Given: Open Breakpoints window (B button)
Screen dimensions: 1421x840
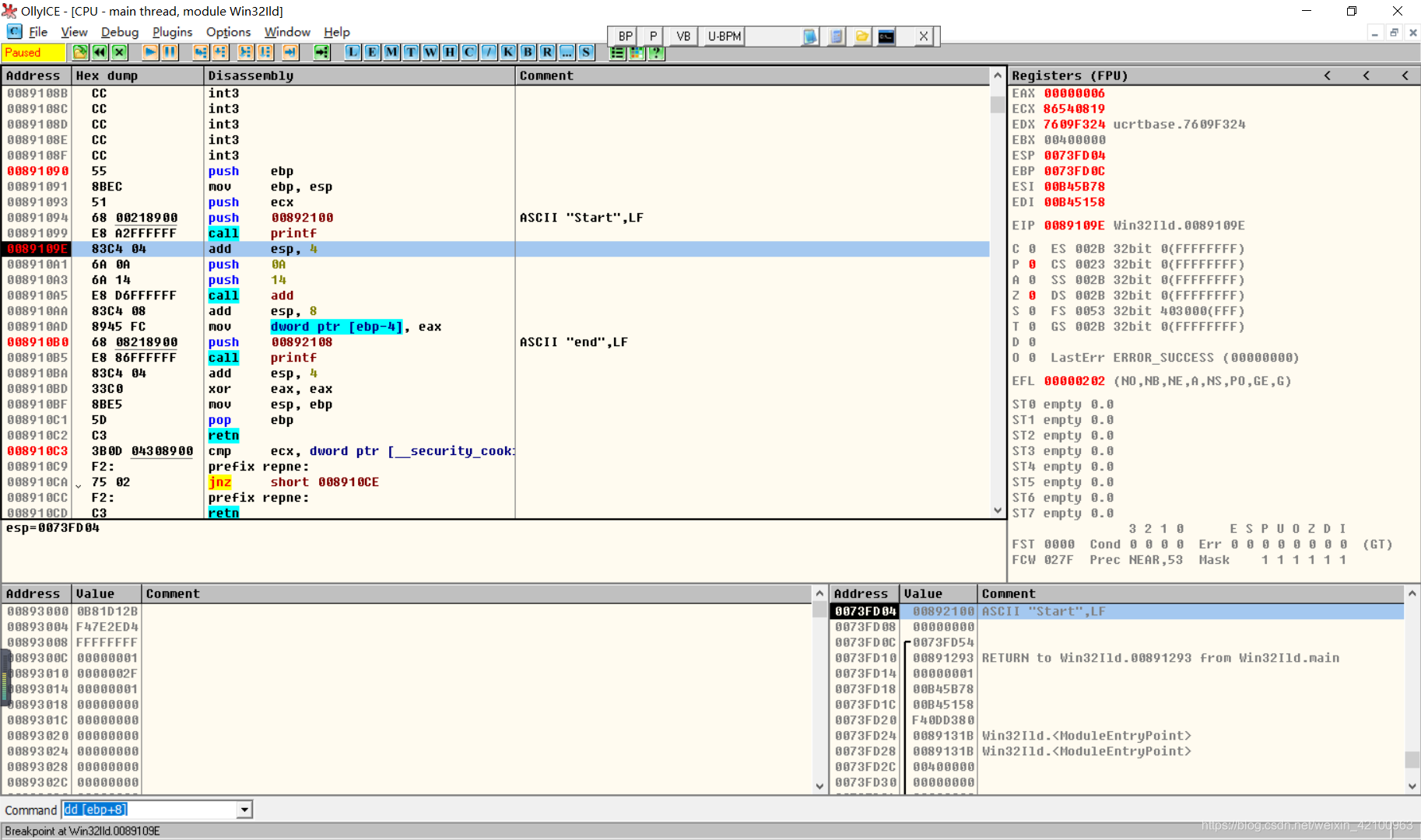Looking at the screenshot, I should (528, 52).
